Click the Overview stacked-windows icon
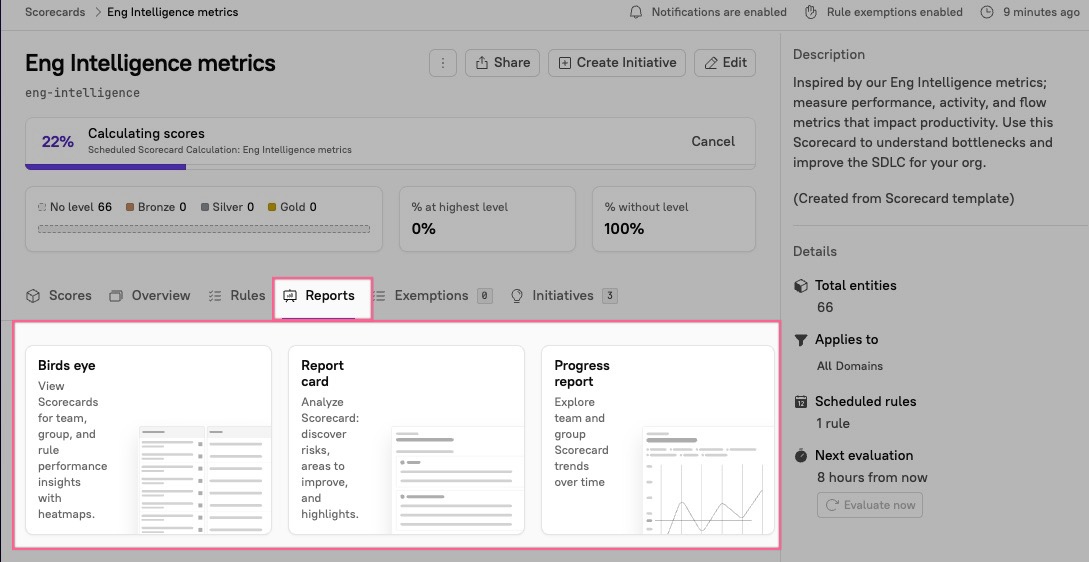The image size is (1089, 562). point(116,296)
